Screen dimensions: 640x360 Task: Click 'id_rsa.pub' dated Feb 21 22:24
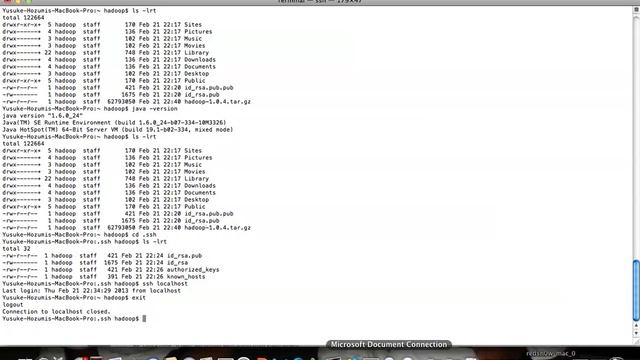tap(184, 256)
